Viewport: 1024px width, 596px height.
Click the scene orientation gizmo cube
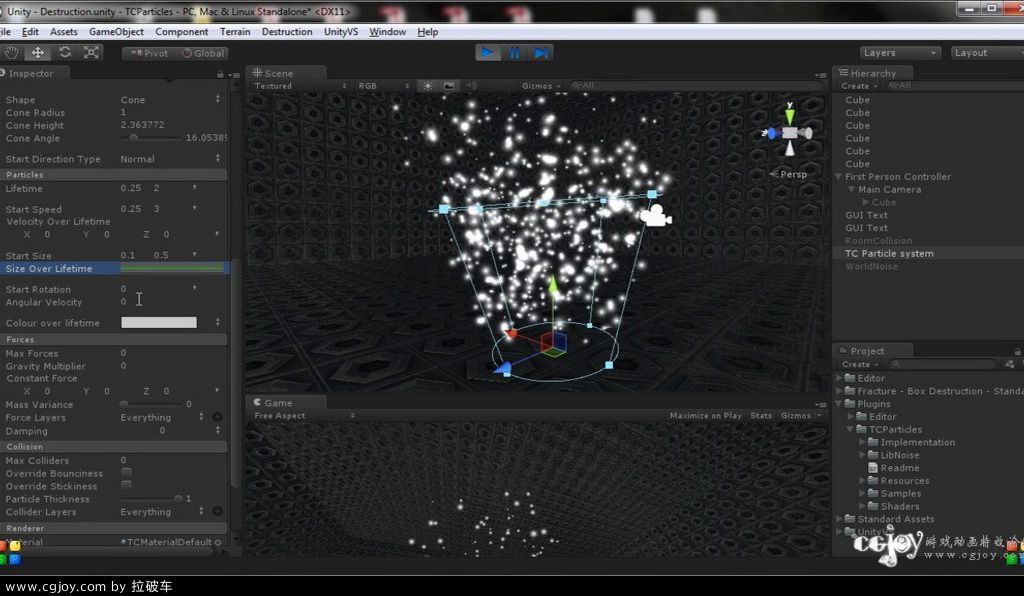click(x=790, y=133)
